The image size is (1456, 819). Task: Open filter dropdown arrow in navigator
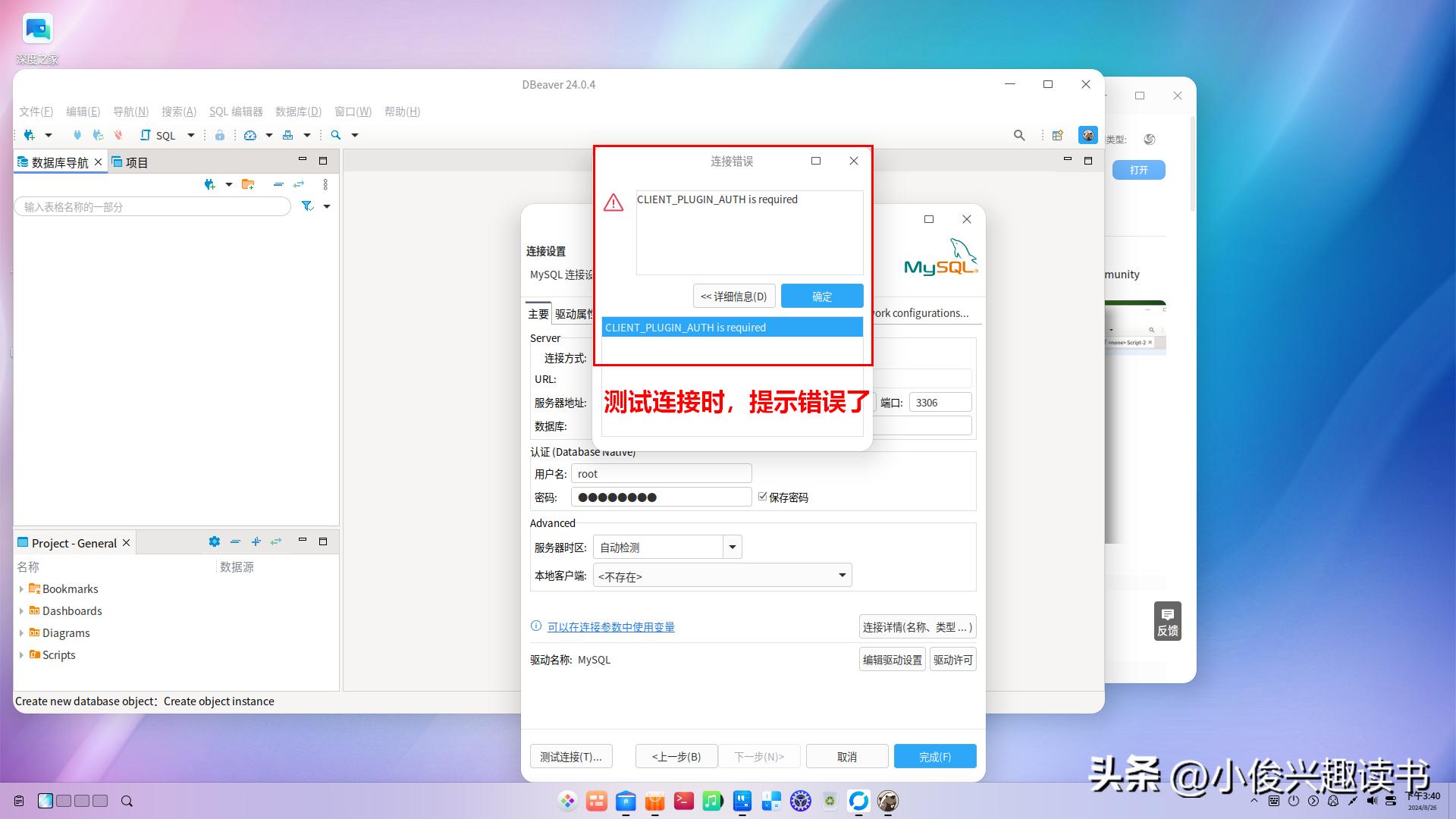327,206
